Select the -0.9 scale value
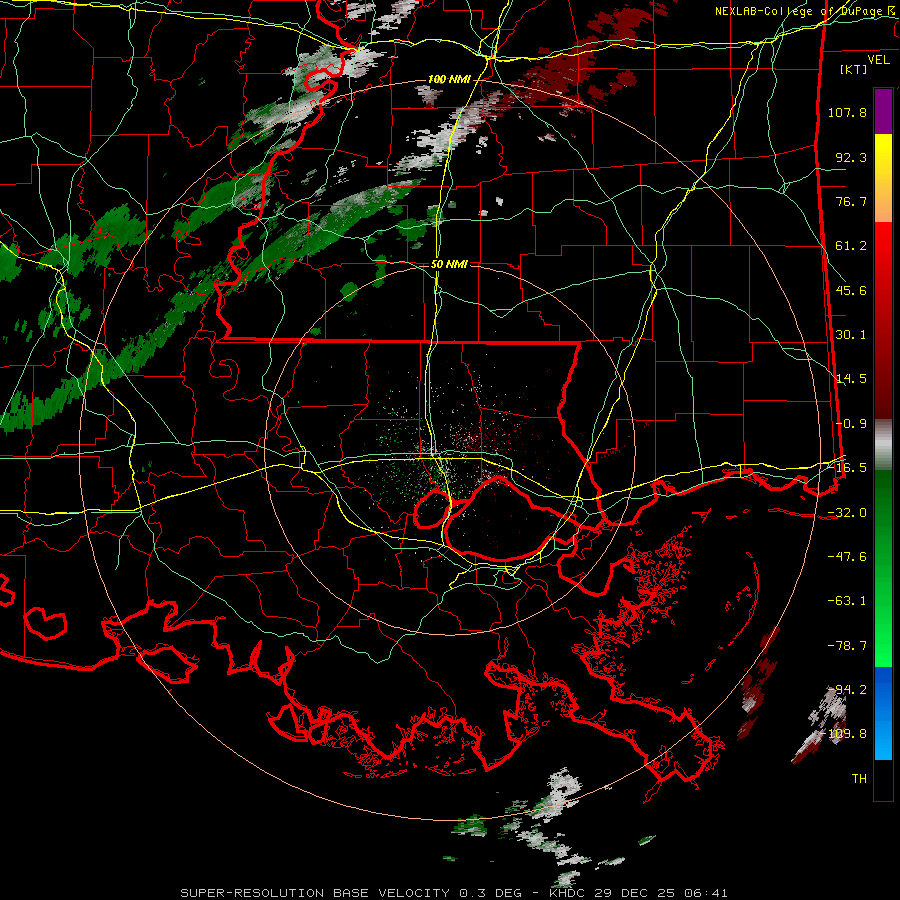This screenshot has height=900, width=900. 851,424
